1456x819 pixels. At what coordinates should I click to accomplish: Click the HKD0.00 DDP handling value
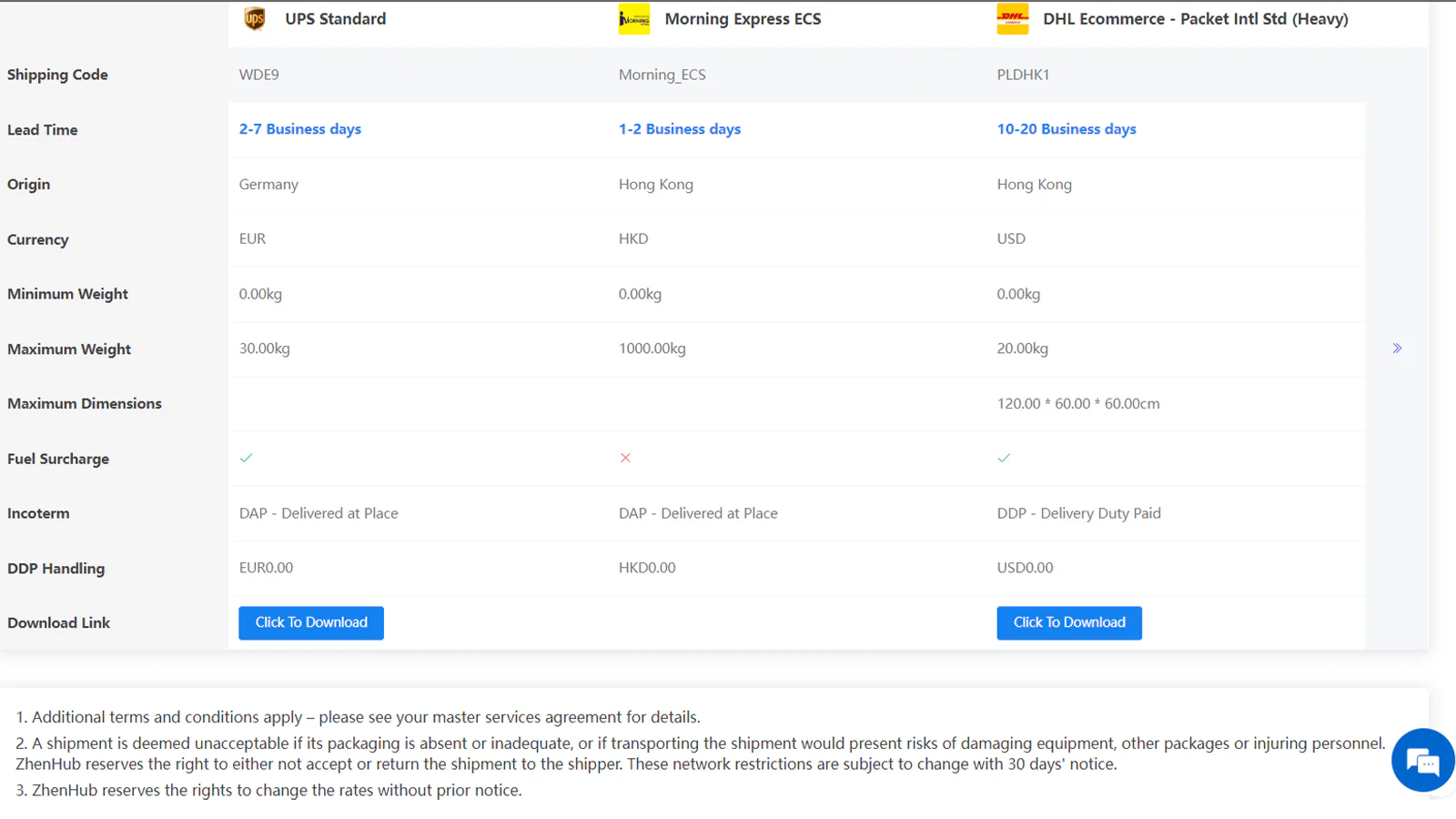[647, 568]
